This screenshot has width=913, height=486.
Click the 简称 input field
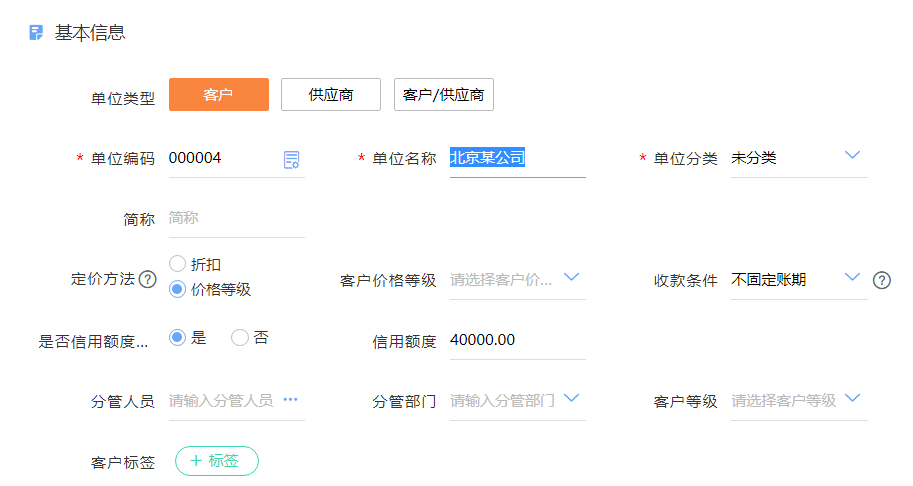(236, 218)
